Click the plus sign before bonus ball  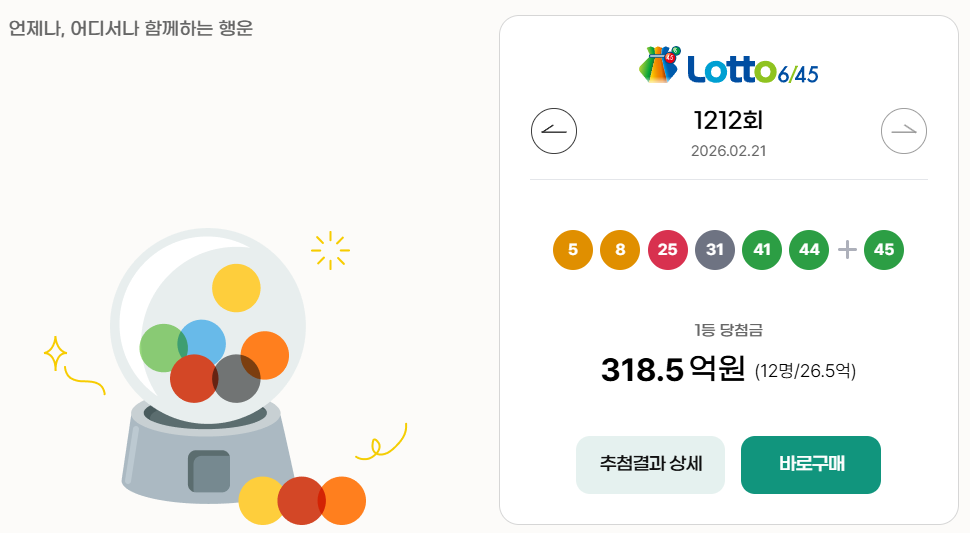coord(847,250)
